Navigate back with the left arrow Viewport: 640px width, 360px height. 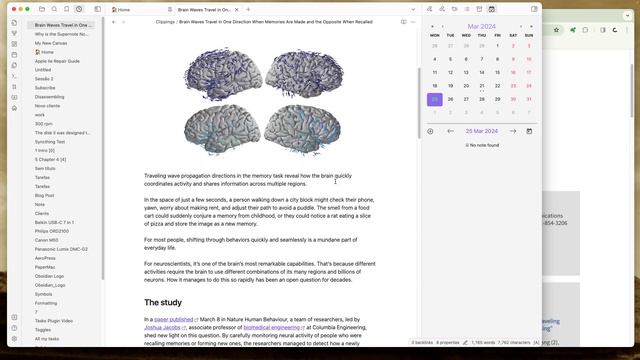pos(114,22)
